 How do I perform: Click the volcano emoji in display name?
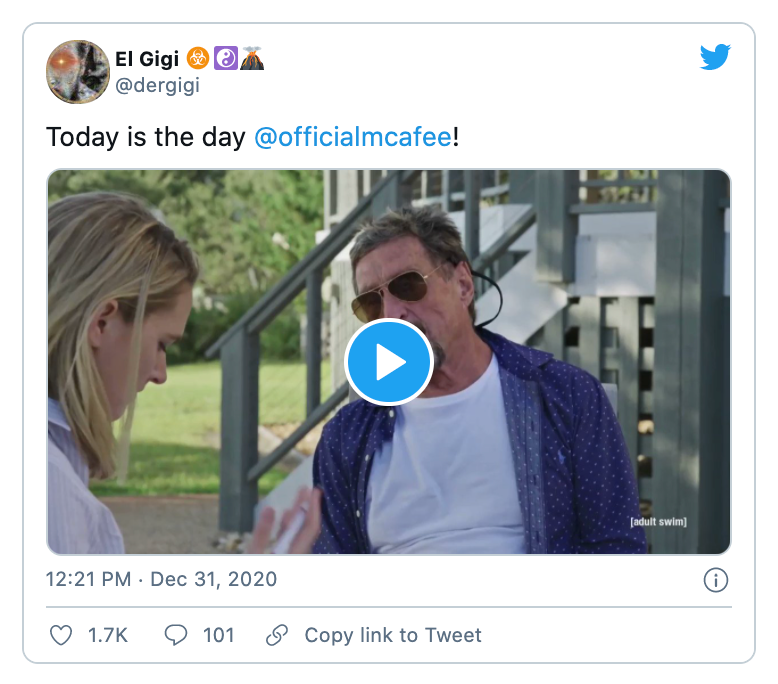click(252, 60)
